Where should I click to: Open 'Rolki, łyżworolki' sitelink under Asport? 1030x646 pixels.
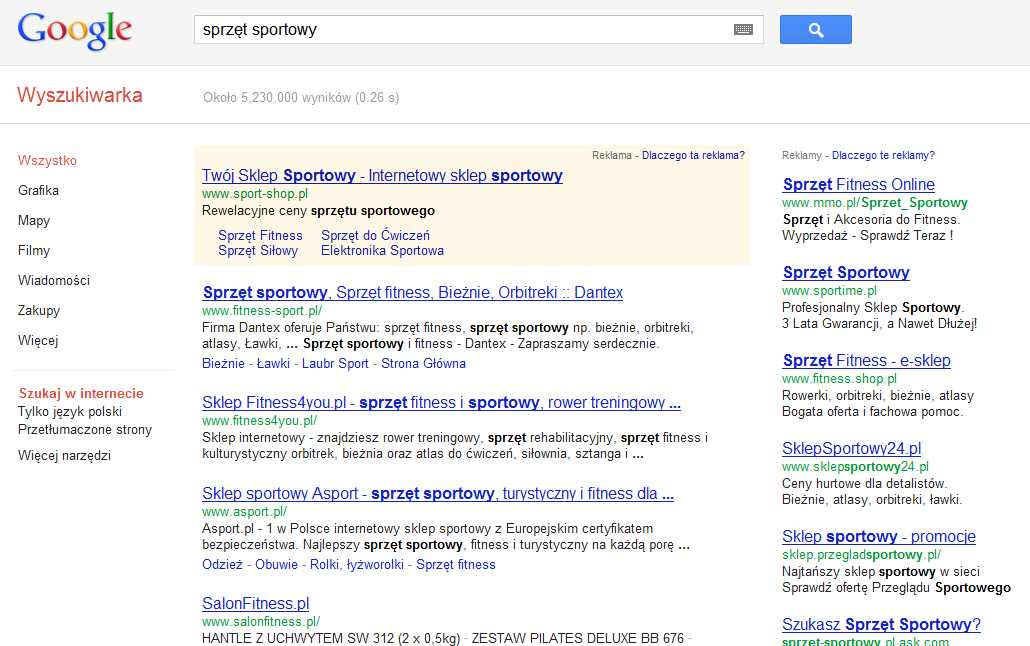pyautogui.click(x=357, y=565)
